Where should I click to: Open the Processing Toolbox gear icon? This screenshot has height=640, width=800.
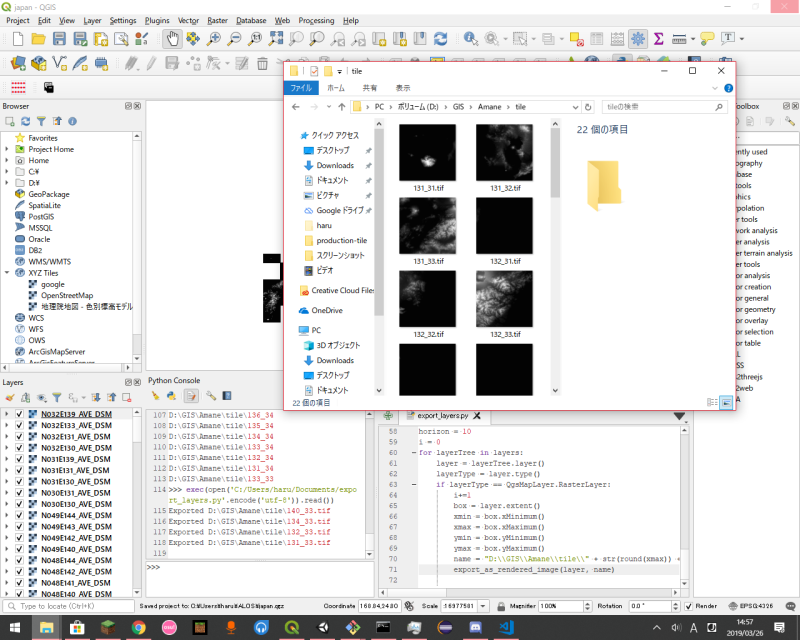click(x=637, y=39)
